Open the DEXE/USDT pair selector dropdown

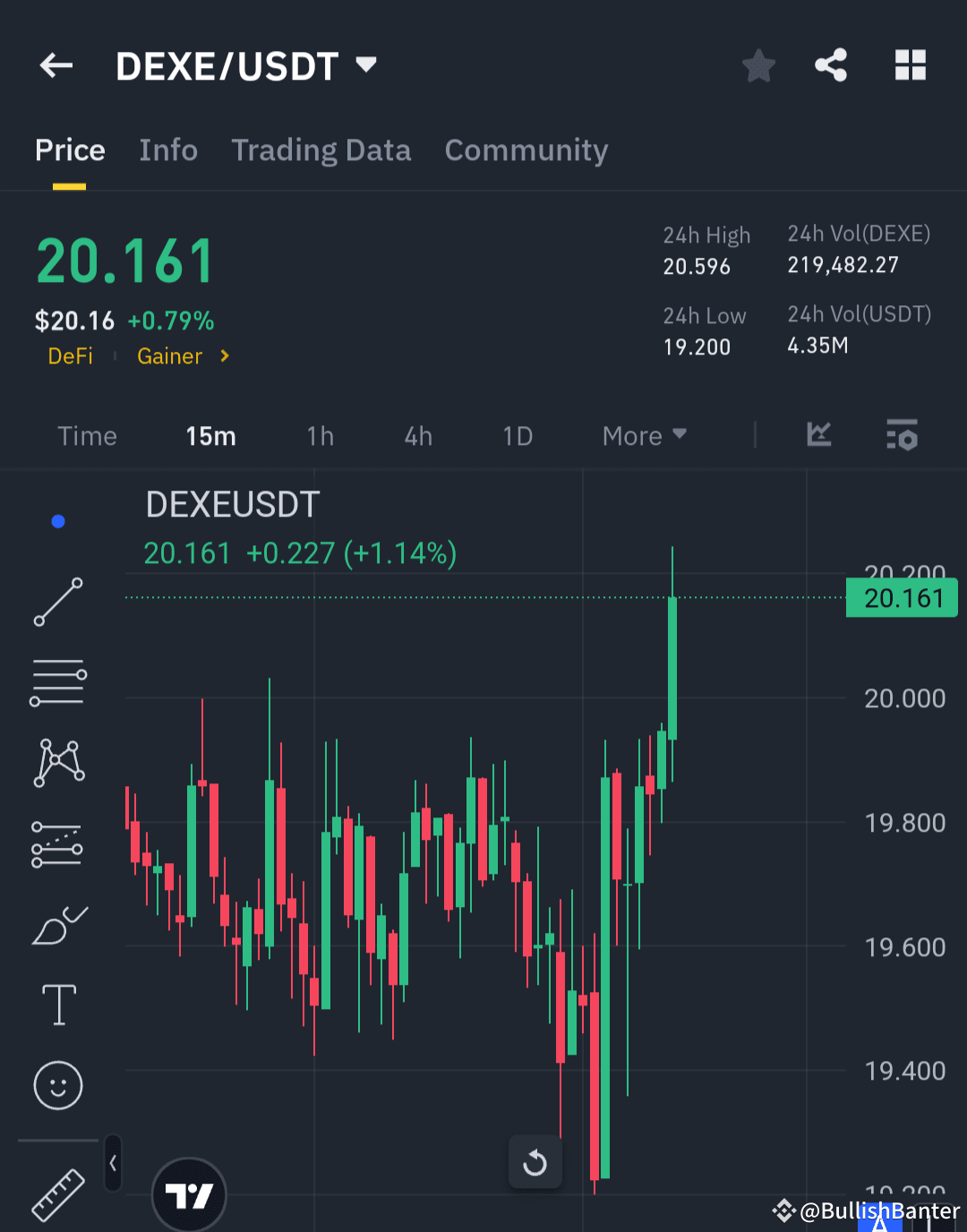(366, 64)
